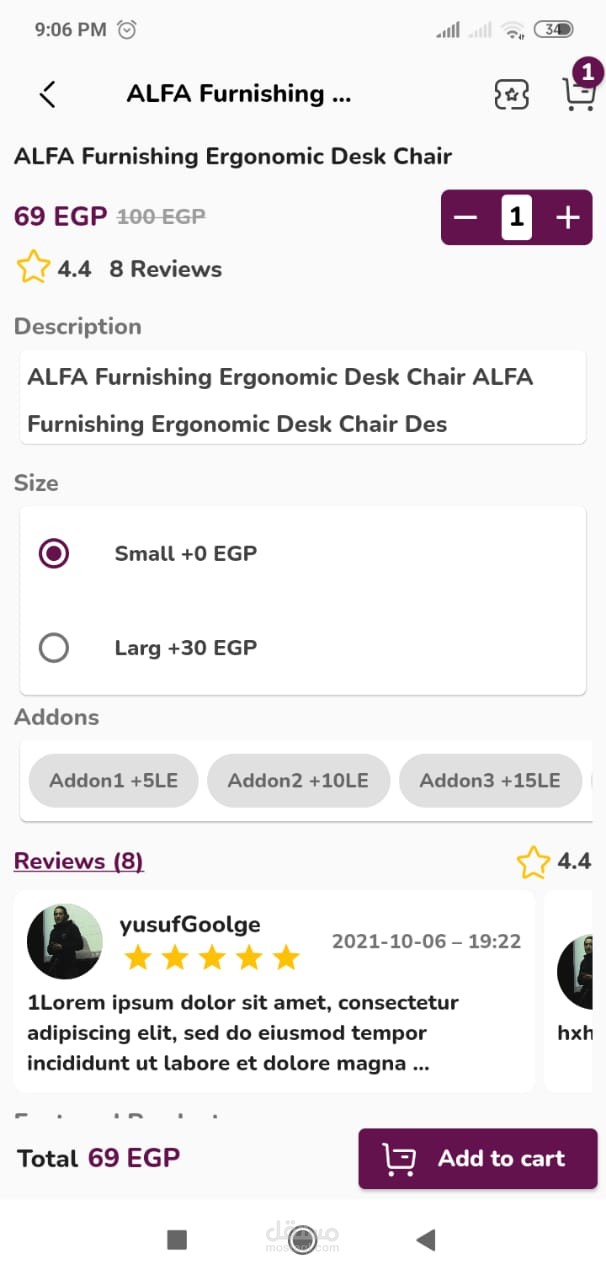606x1280 pixels.
Task: Tap the 8 Reviews text
Action: pos(166,269)
